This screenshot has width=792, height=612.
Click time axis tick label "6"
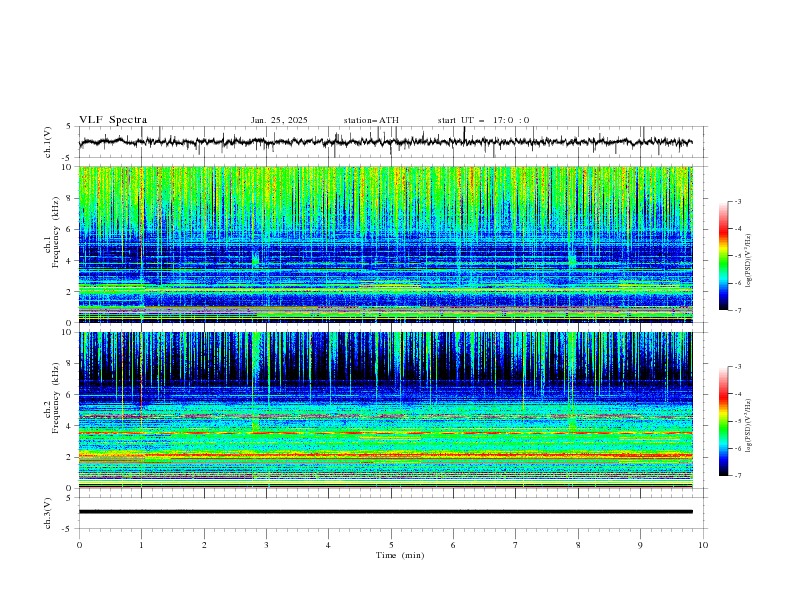click(x=453, y=545)
